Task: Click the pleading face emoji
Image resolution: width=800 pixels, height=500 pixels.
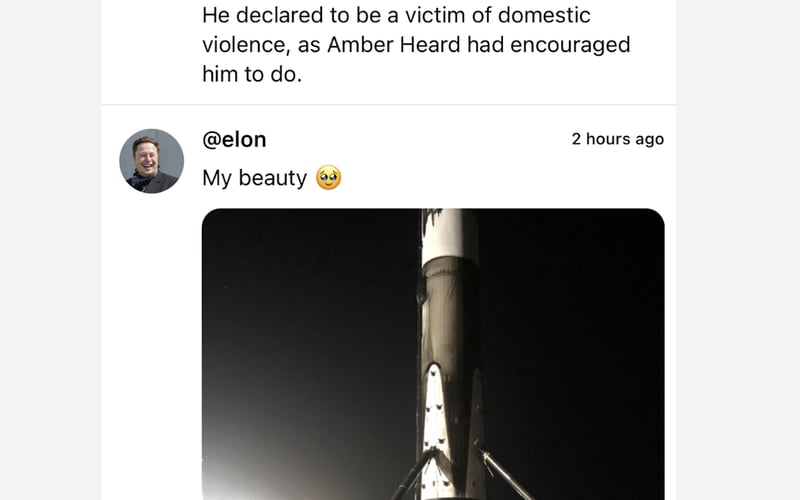Action: (x=328, y=178)
